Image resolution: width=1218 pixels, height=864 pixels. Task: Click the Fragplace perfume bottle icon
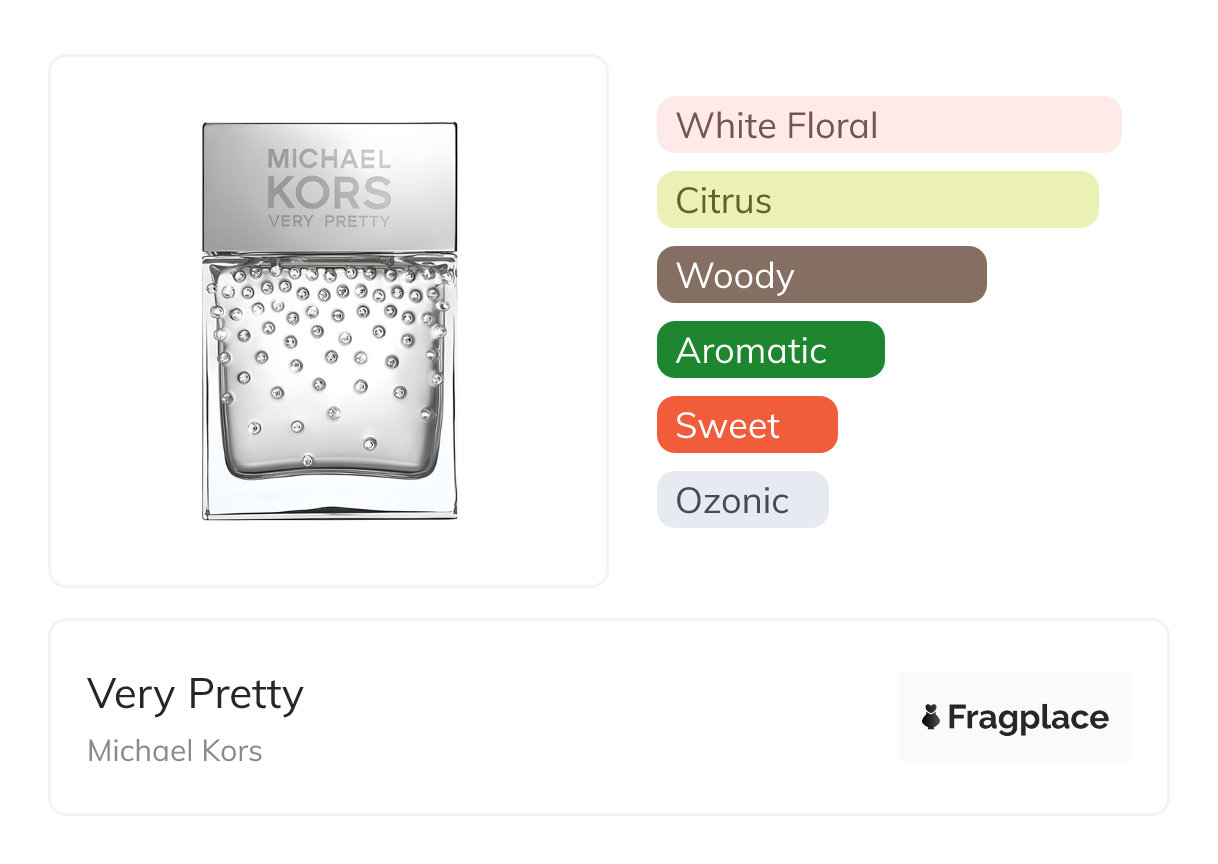coord(931,717)
